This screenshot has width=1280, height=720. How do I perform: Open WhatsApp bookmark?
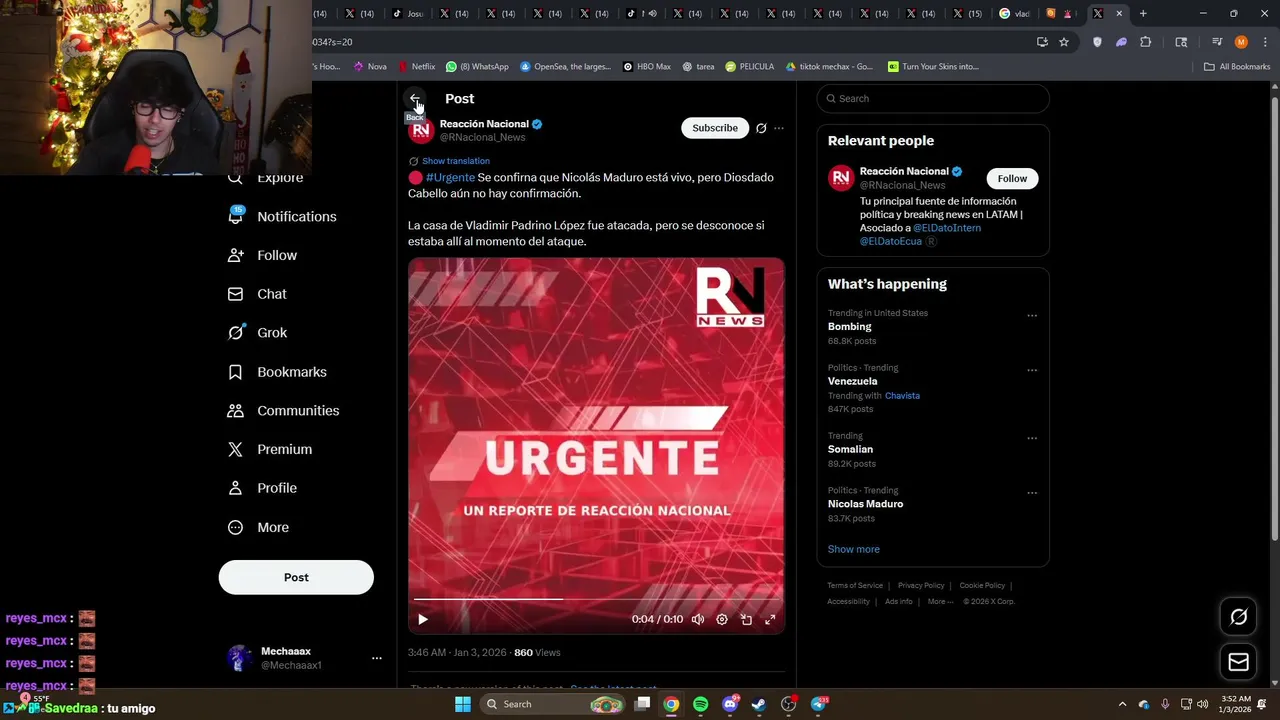(477, 67)
